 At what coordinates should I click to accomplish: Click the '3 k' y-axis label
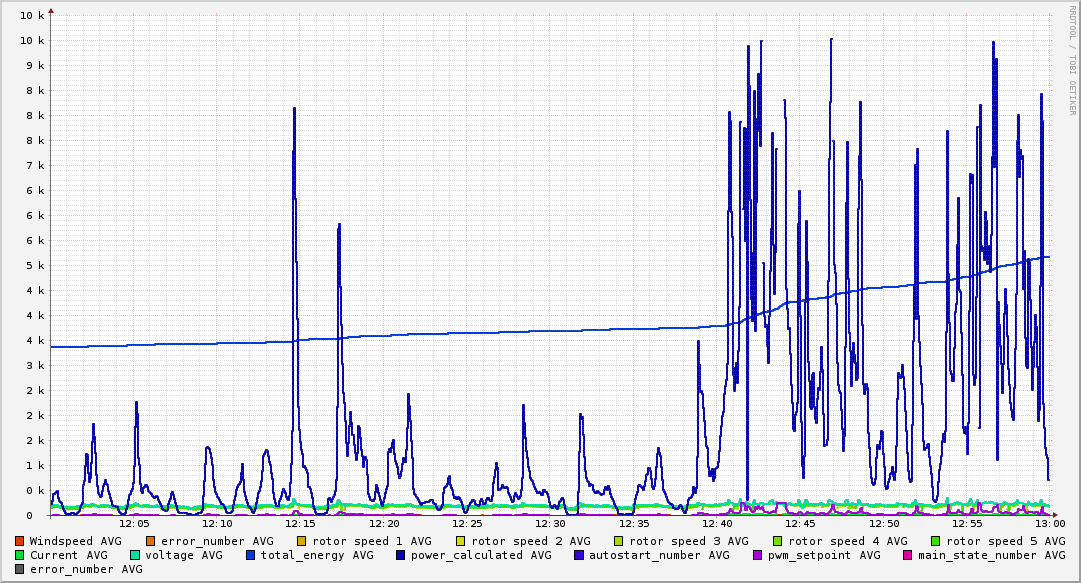click(35, 365)
